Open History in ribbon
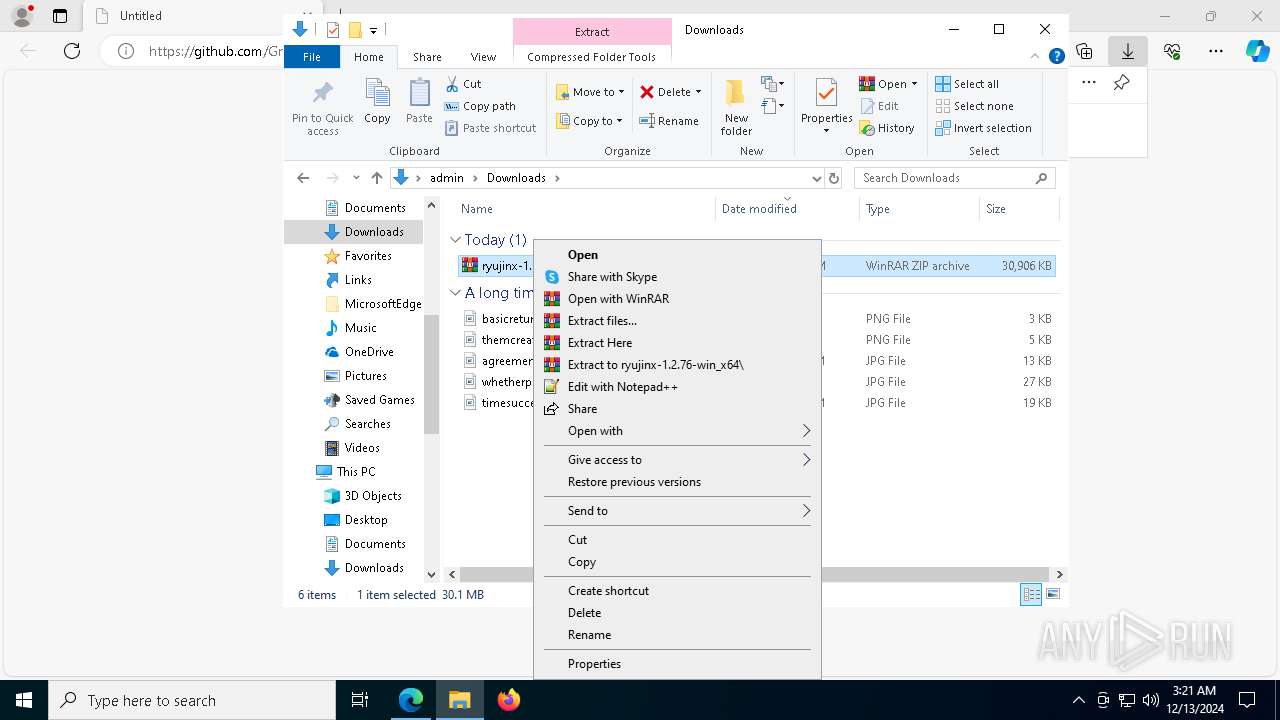Screen dimensions: 1280x720 [887, 128]
